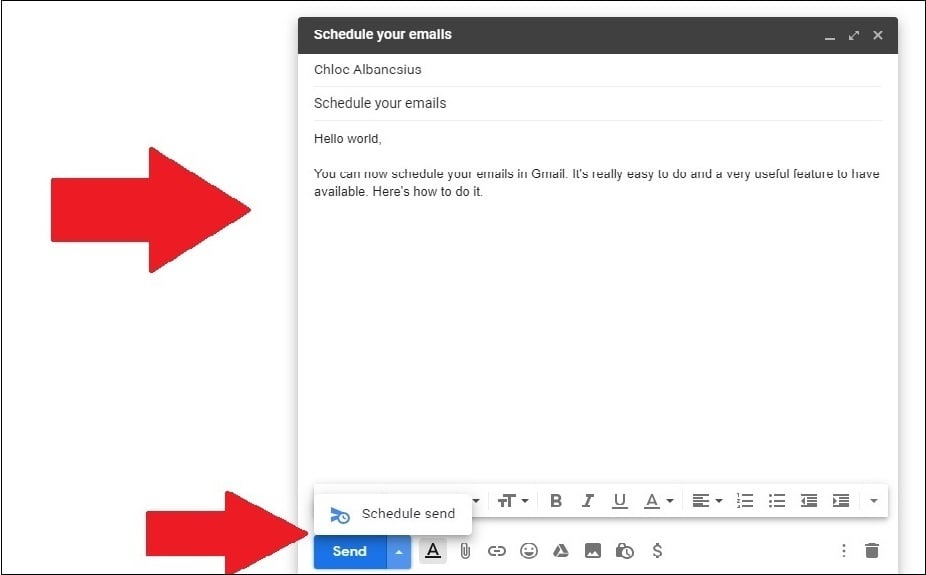Click the blue Send button
The image size is (926, 575).
point(350,551)
